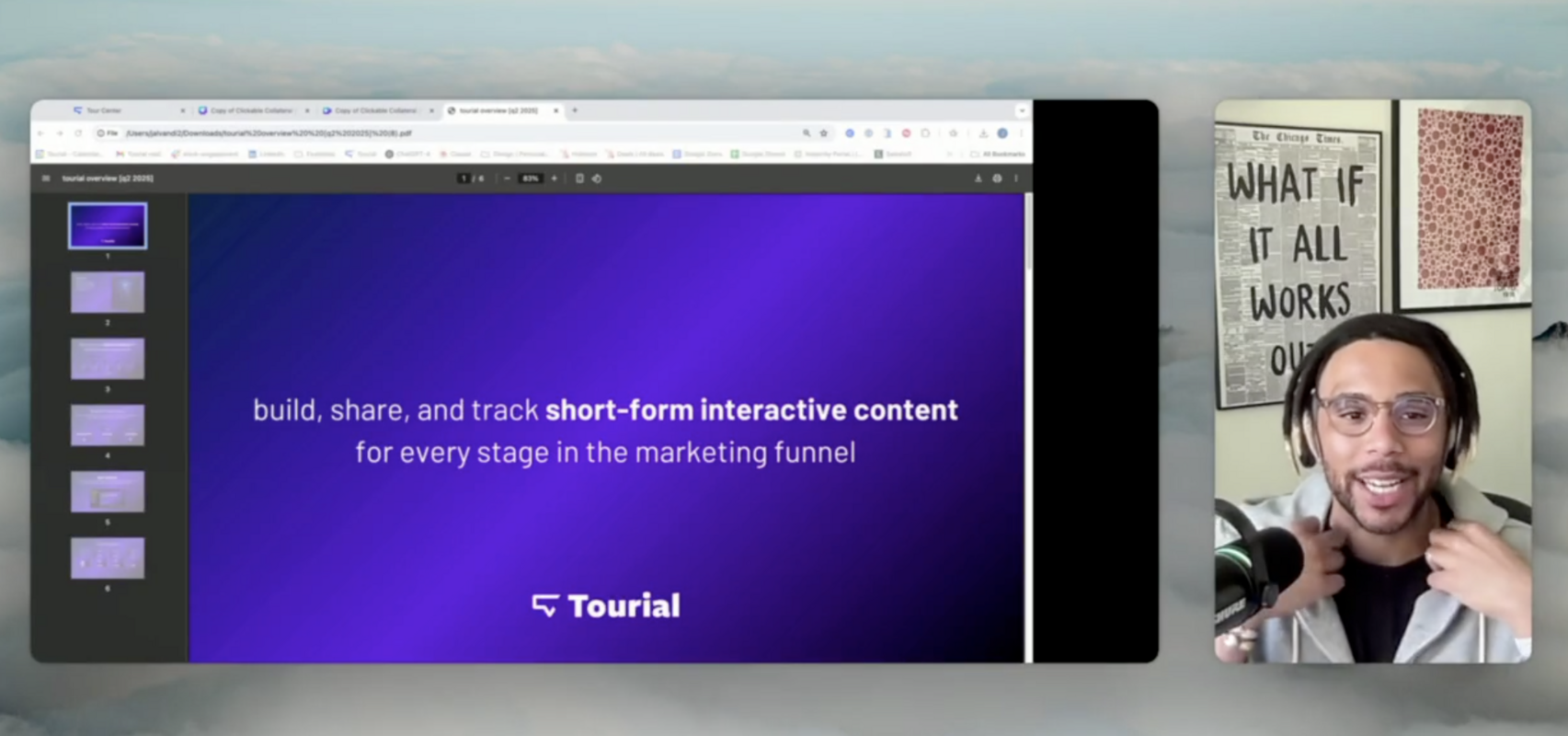This screenshot has height=736, width=1568.
Task: Go forward in browser history
Action: [x=60, y=133]
